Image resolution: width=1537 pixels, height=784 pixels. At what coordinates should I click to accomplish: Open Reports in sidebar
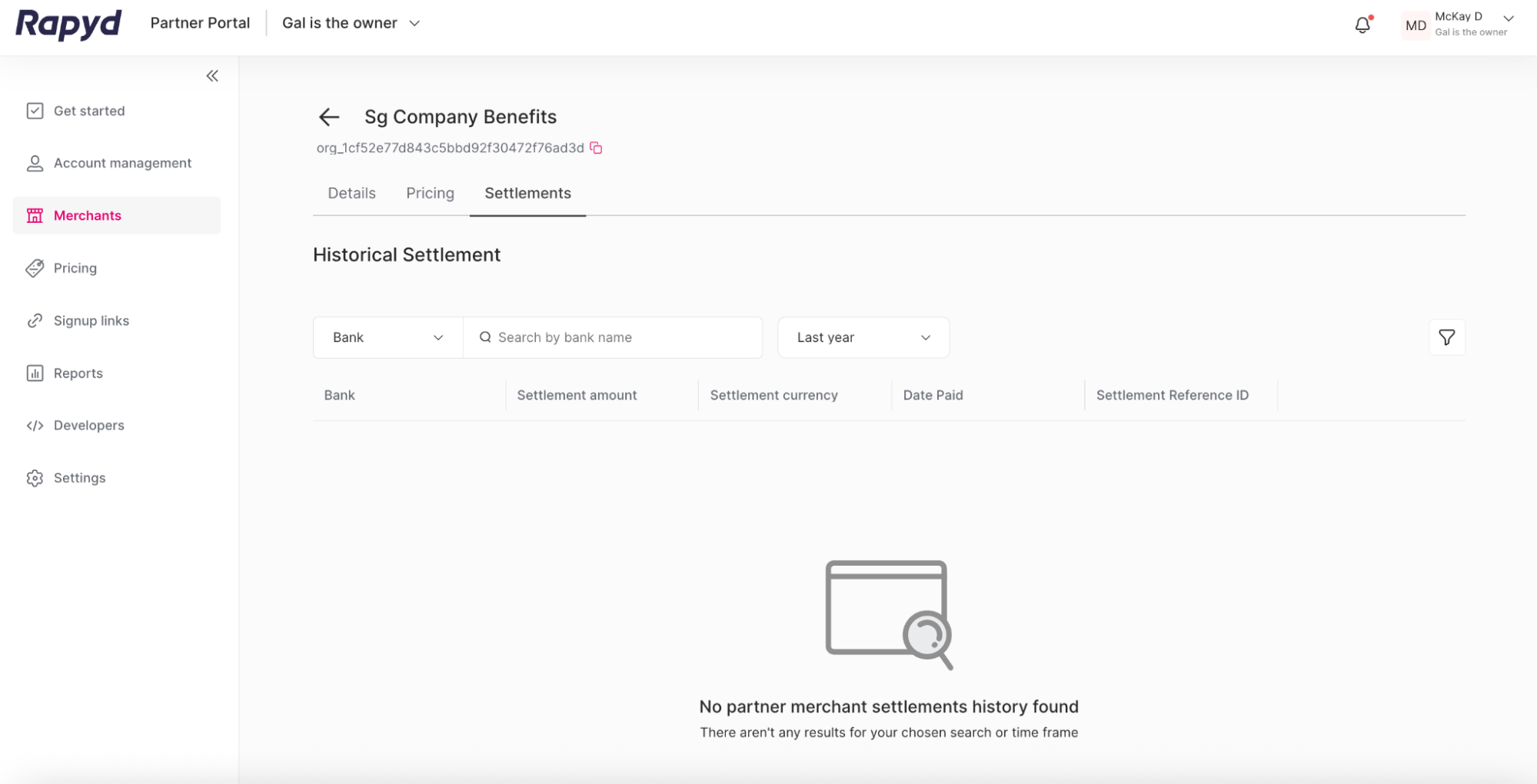coord(116,373)
